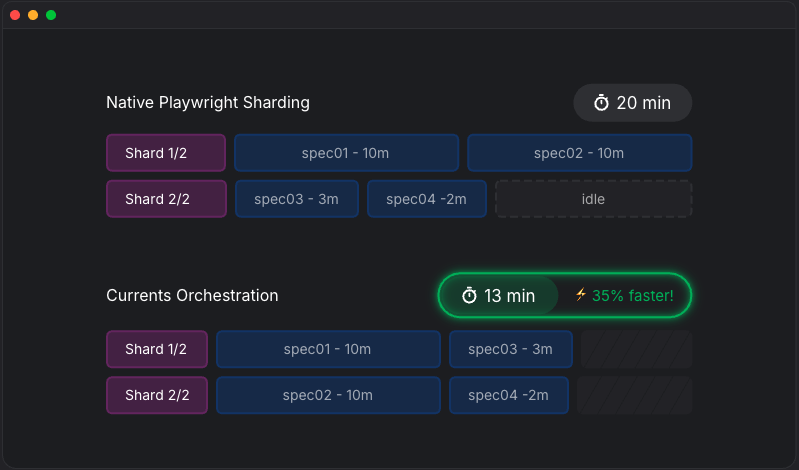Click the Currents Orchestration heading
This screenshot has height=470, width=799.
click(x=192, y=296)
